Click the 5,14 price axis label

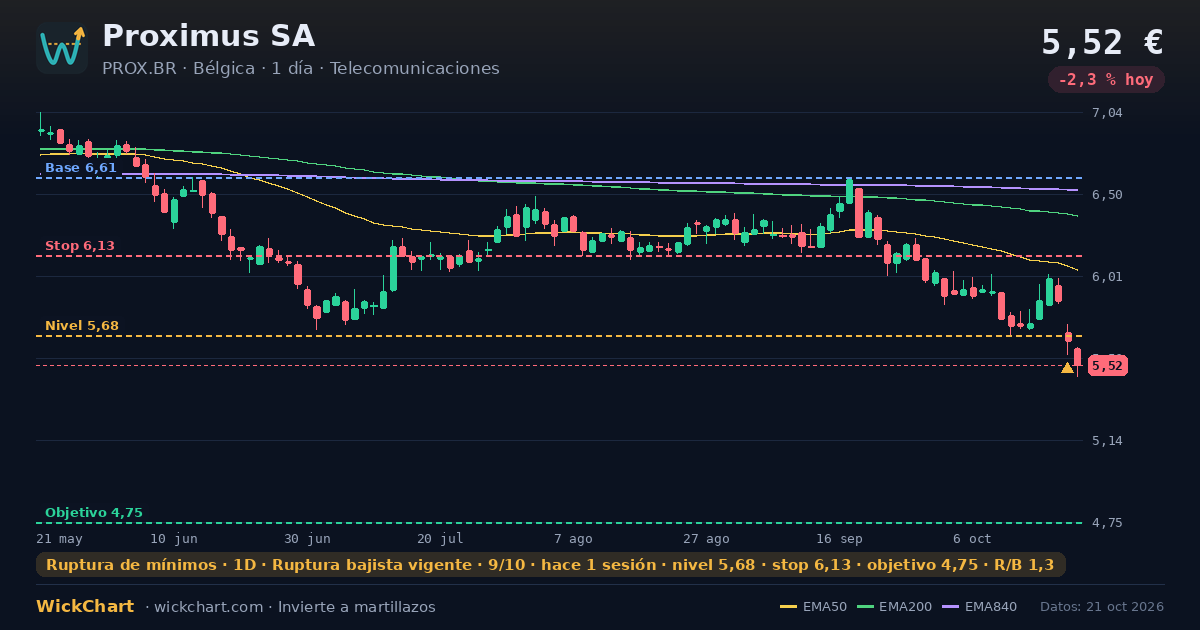(1107, 441)
